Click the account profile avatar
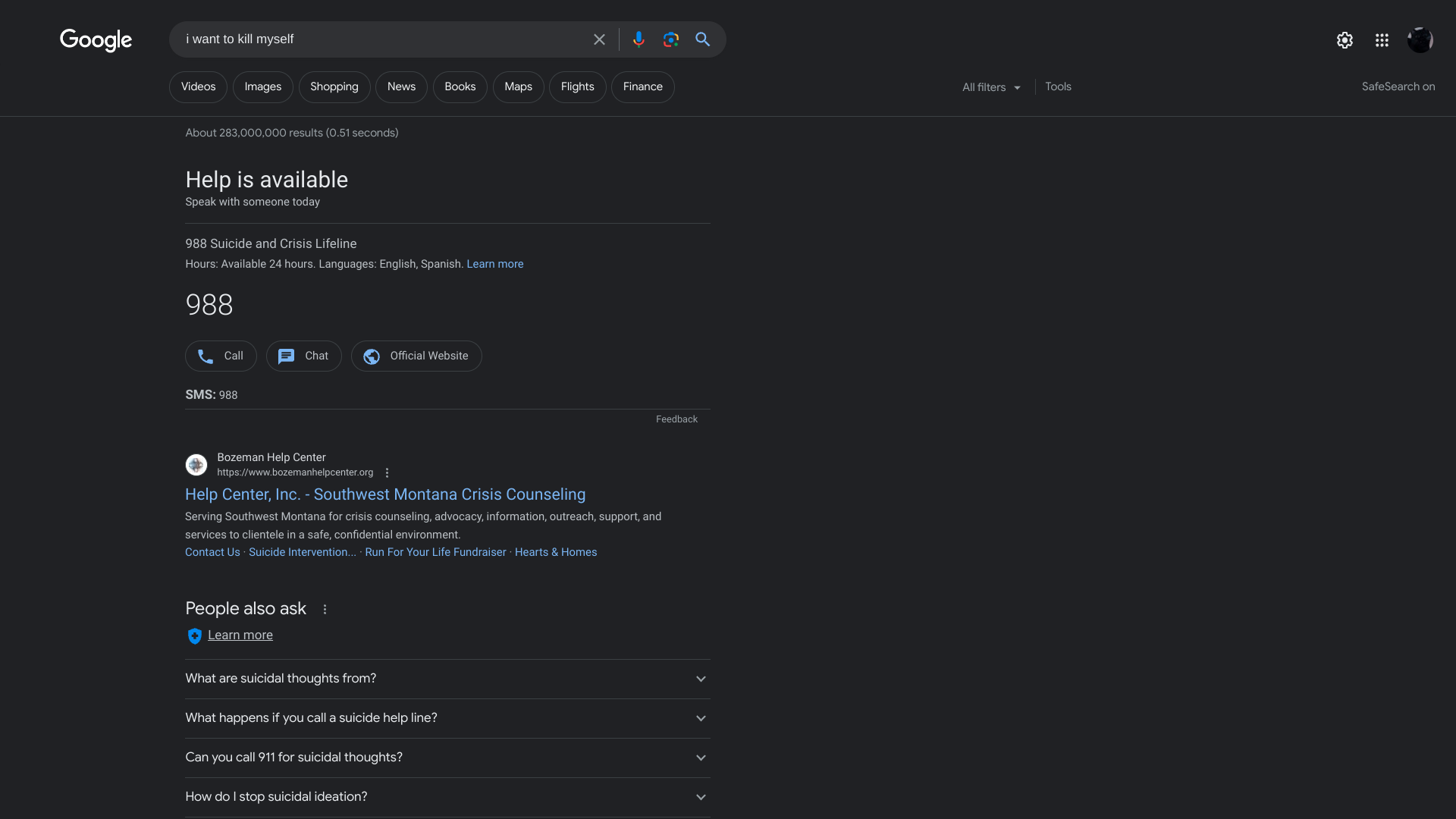 coord(1420,40)
